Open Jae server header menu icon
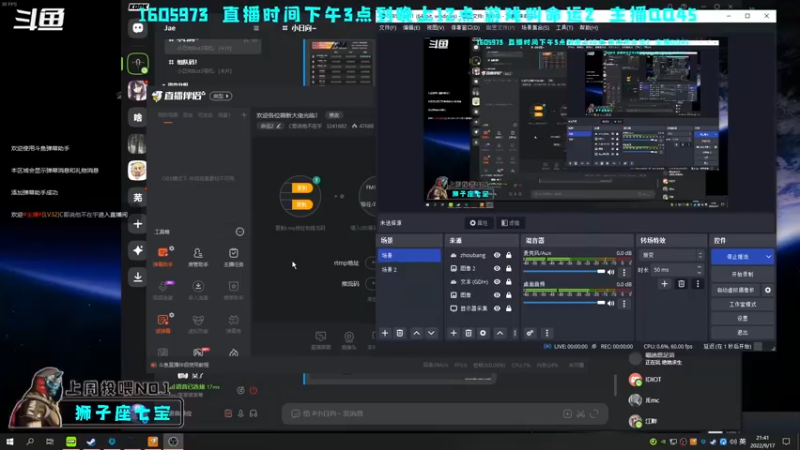 pos(256,28)
